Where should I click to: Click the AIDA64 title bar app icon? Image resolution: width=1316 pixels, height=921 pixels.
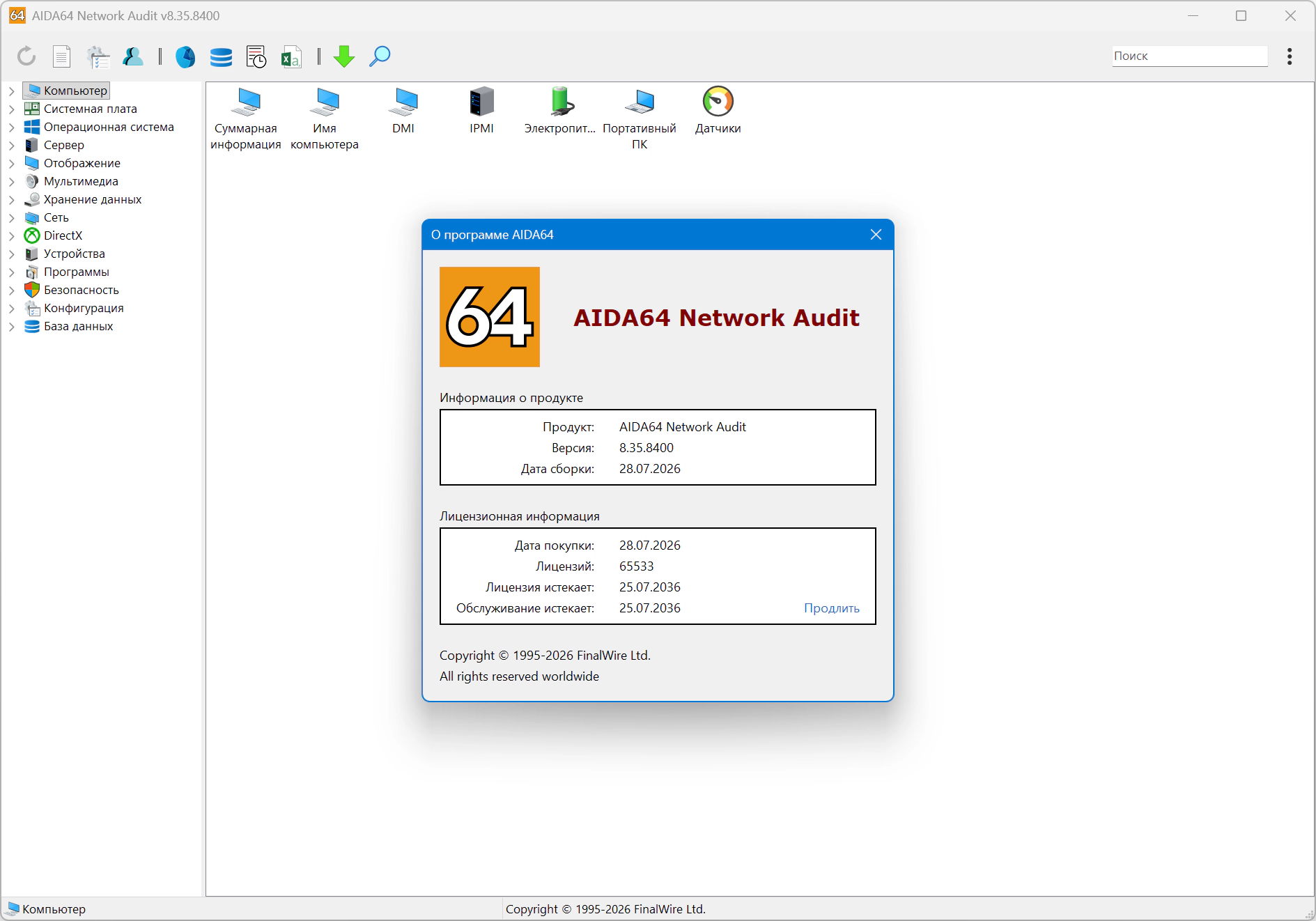pos(17,15)
